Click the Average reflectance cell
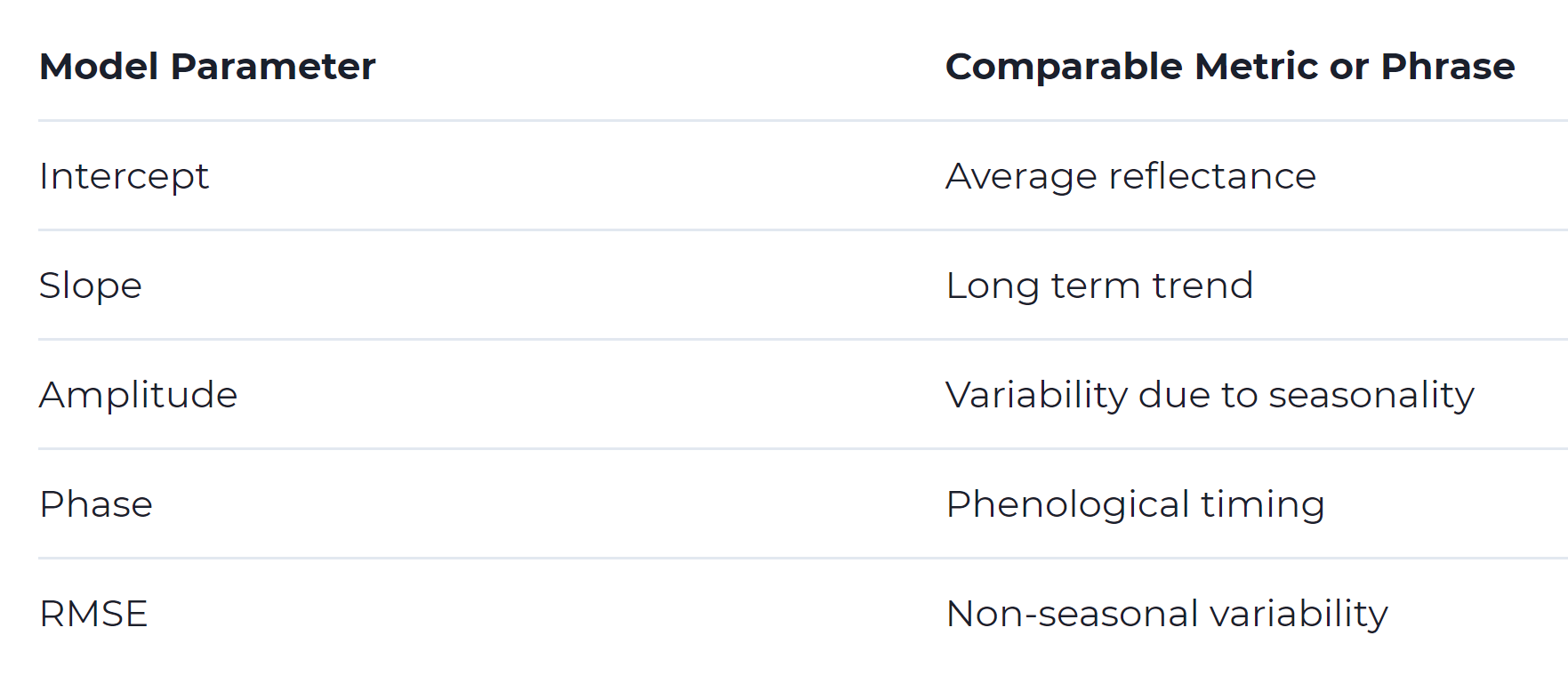 click(1130, 176)
